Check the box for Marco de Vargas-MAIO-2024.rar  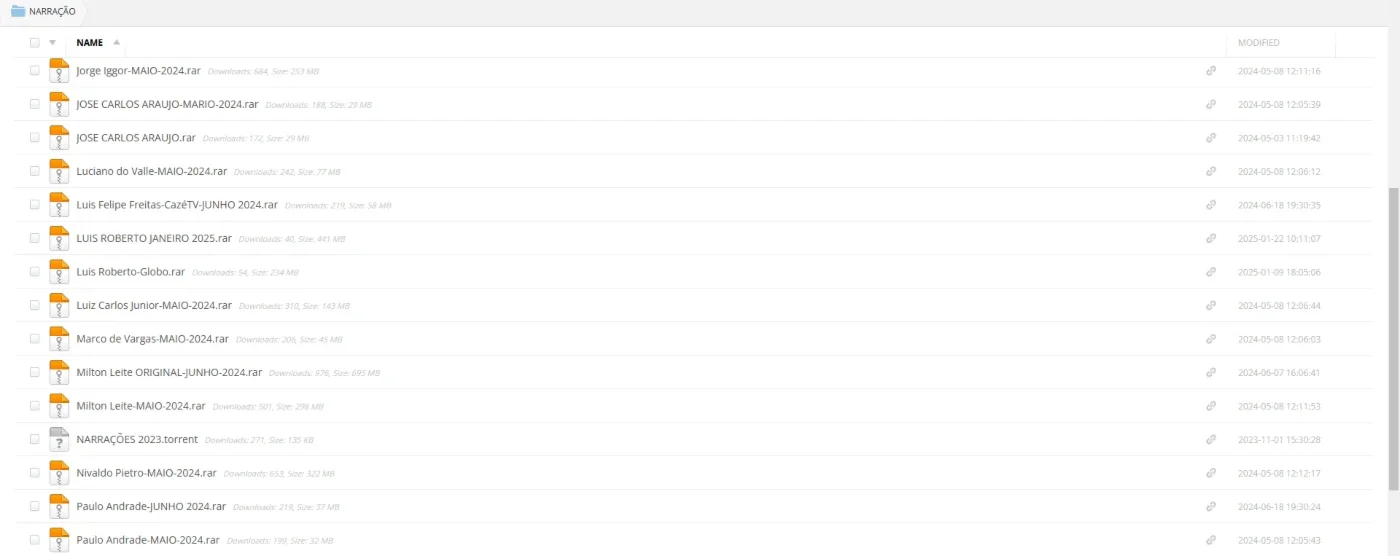click(35, 339)
